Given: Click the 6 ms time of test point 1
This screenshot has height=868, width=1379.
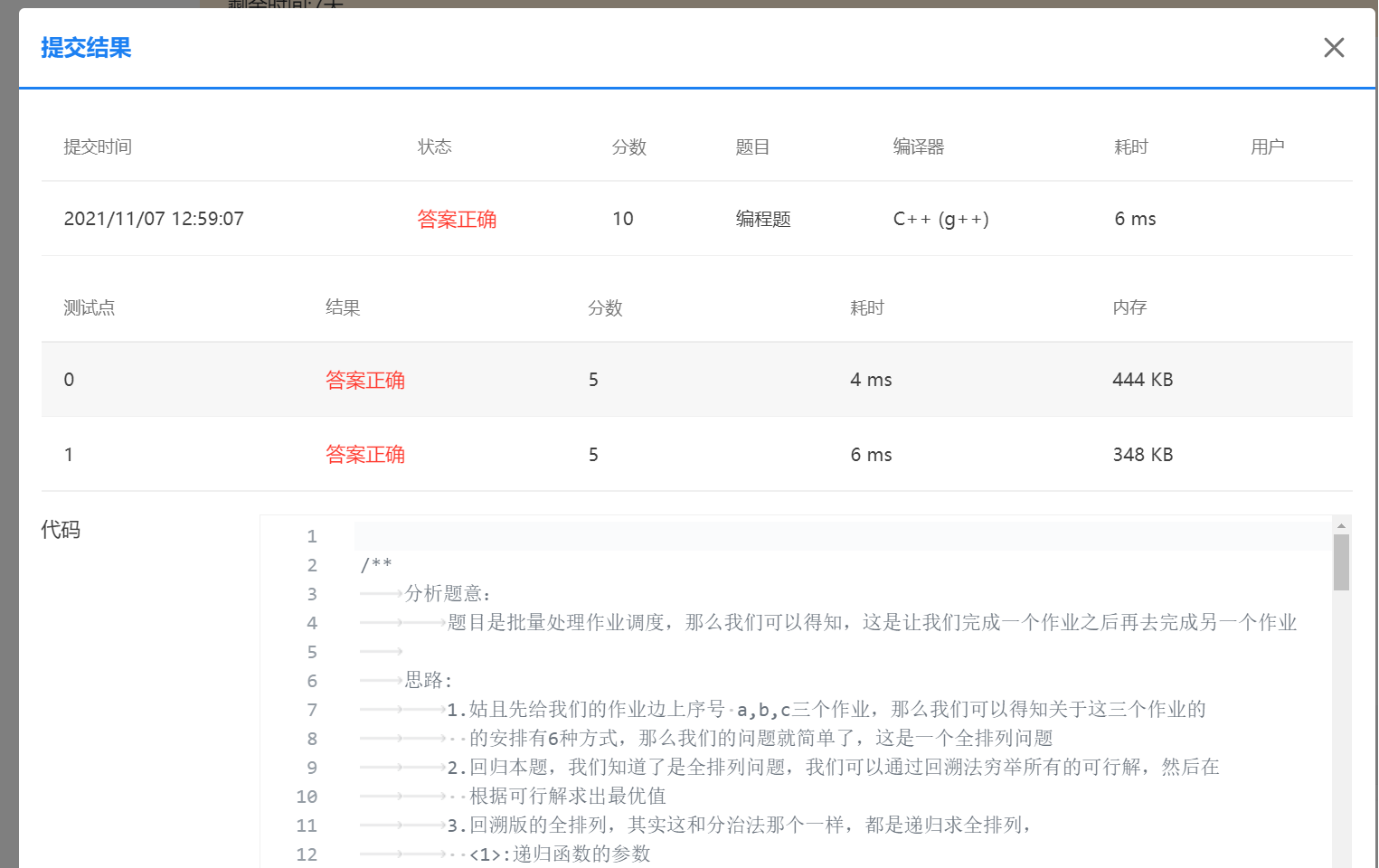Looking at the screenshot, I should click(x=871, y=455).
